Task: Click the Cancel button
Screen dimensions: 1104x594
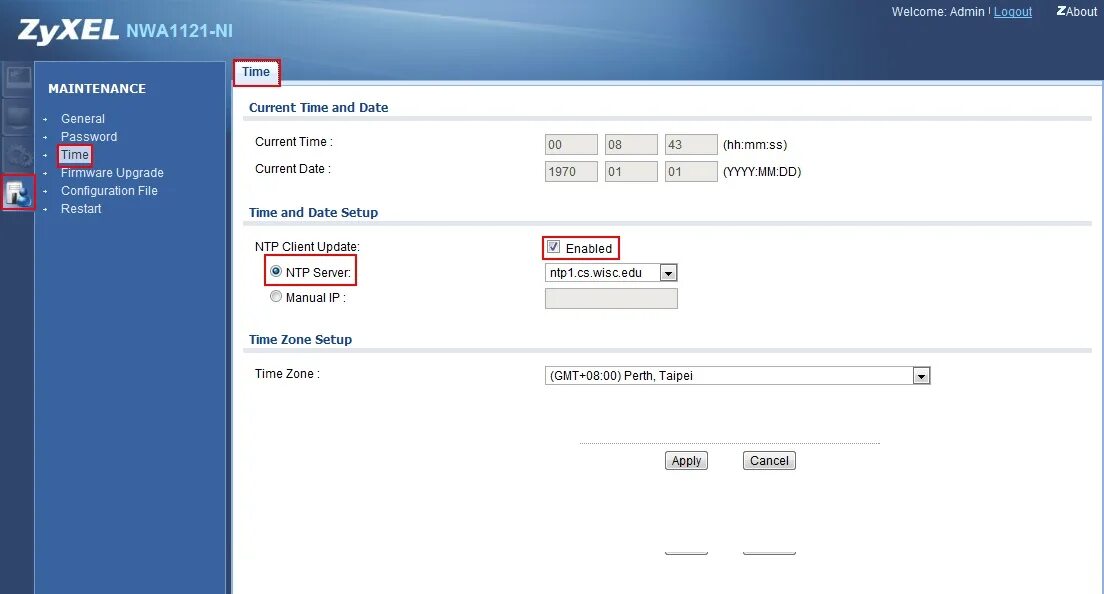Action: 769,460
